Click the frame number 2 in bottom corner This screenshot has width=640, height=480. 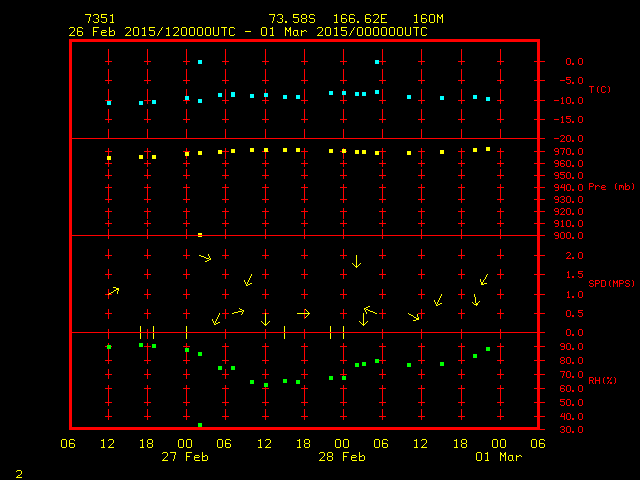[x=18, y=472]
